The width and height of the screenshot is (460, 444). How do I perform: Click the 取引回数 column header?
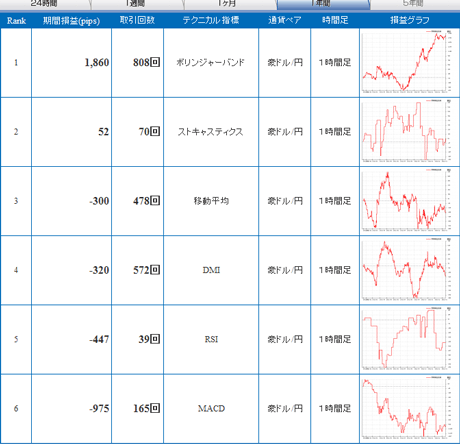(137, 20)
